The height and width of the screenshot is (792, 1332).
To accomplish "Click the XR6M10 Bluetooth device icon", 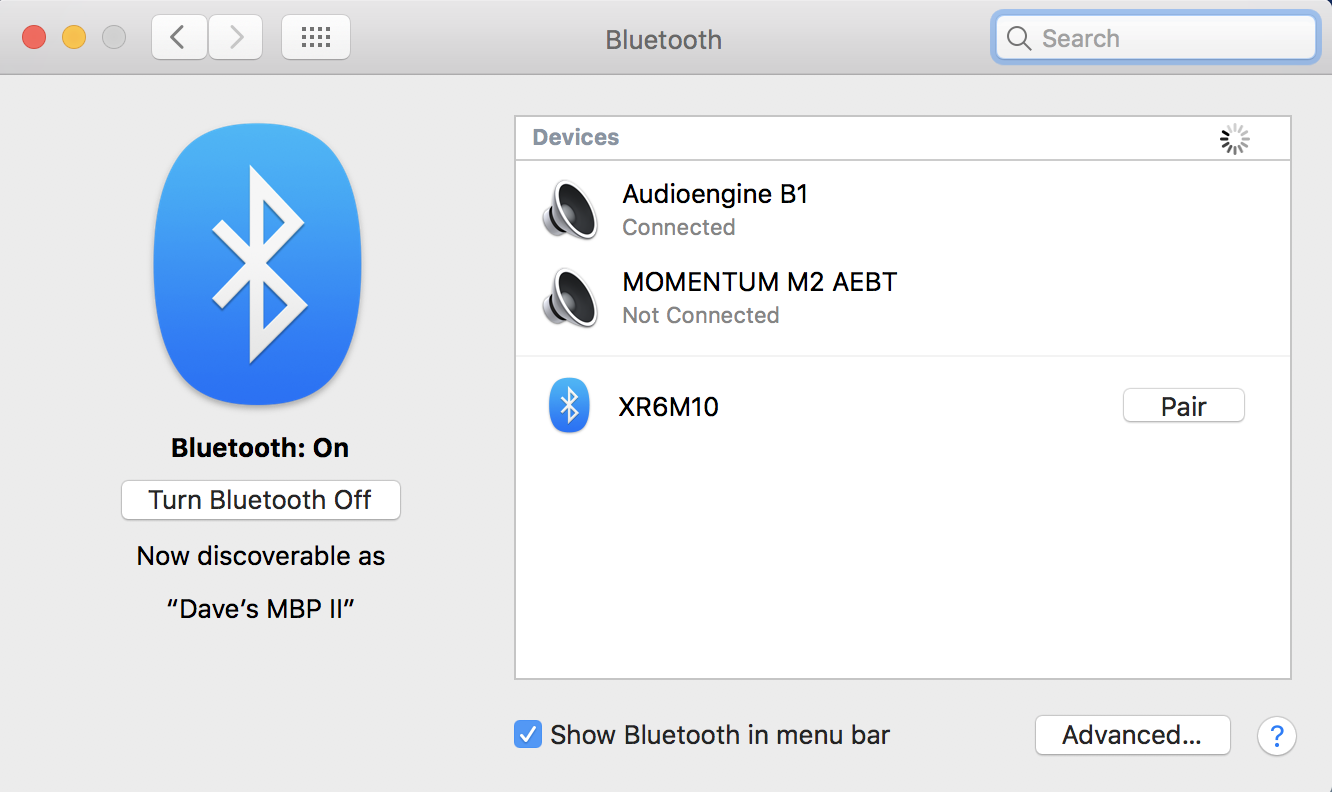I will (569, 406).
